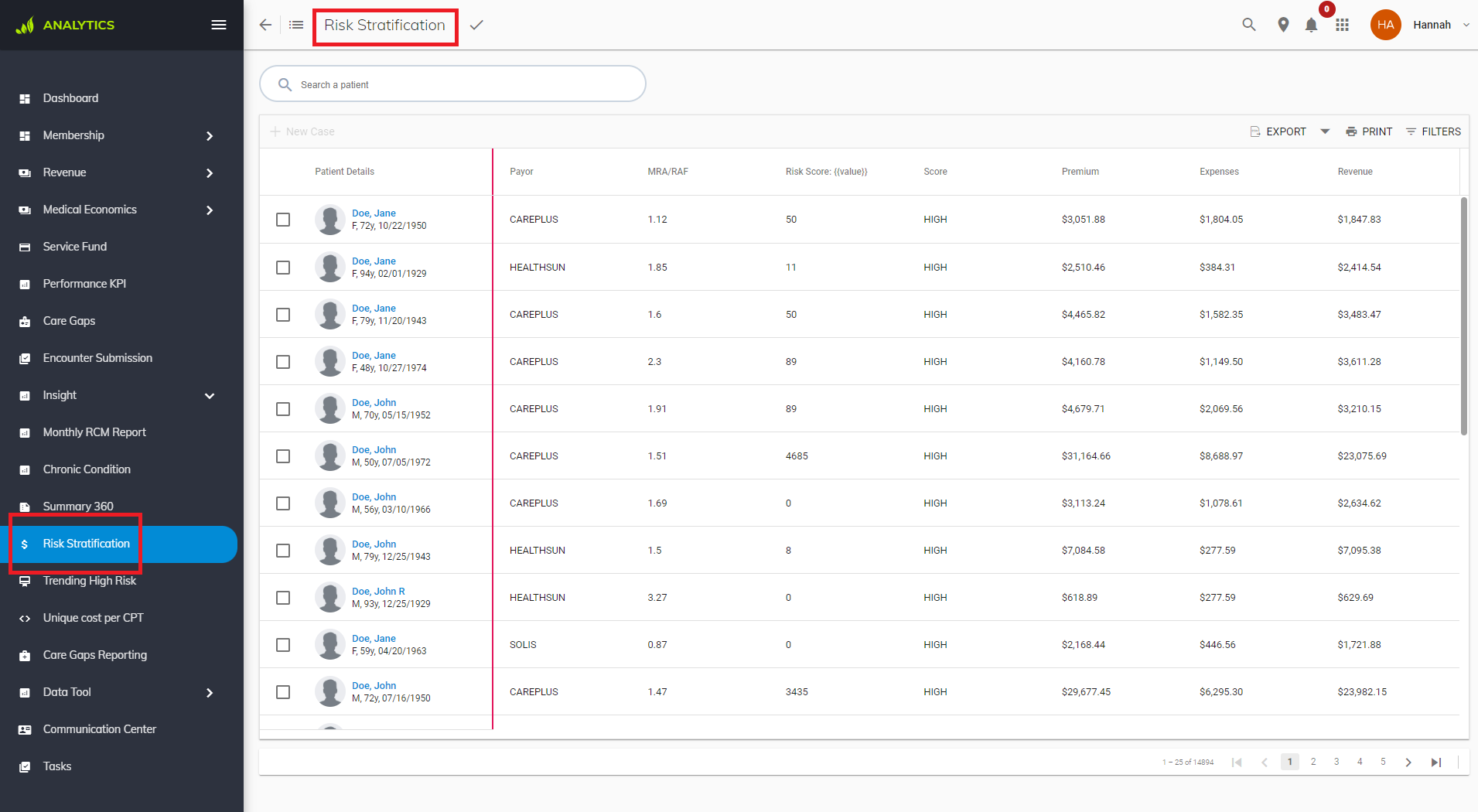Select checkbox for Doe, John 07/16/1950
The height and width of the screenshot is (812, 1478).
(283, 692)
